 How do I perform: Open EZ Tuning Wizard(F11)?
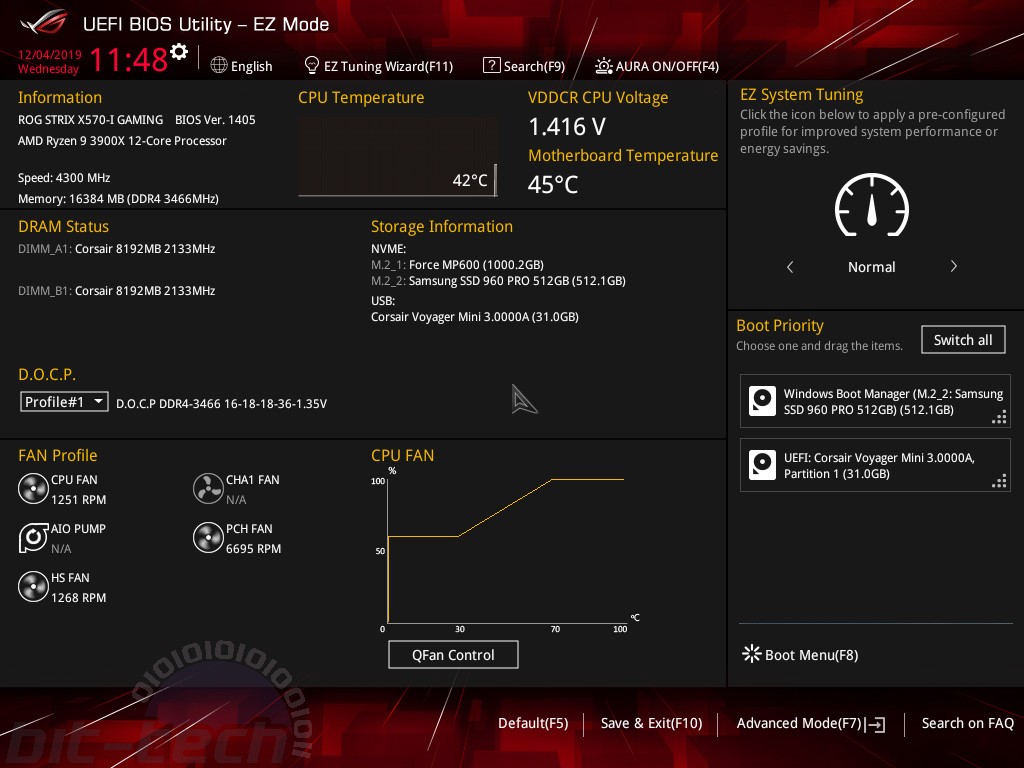379,66
